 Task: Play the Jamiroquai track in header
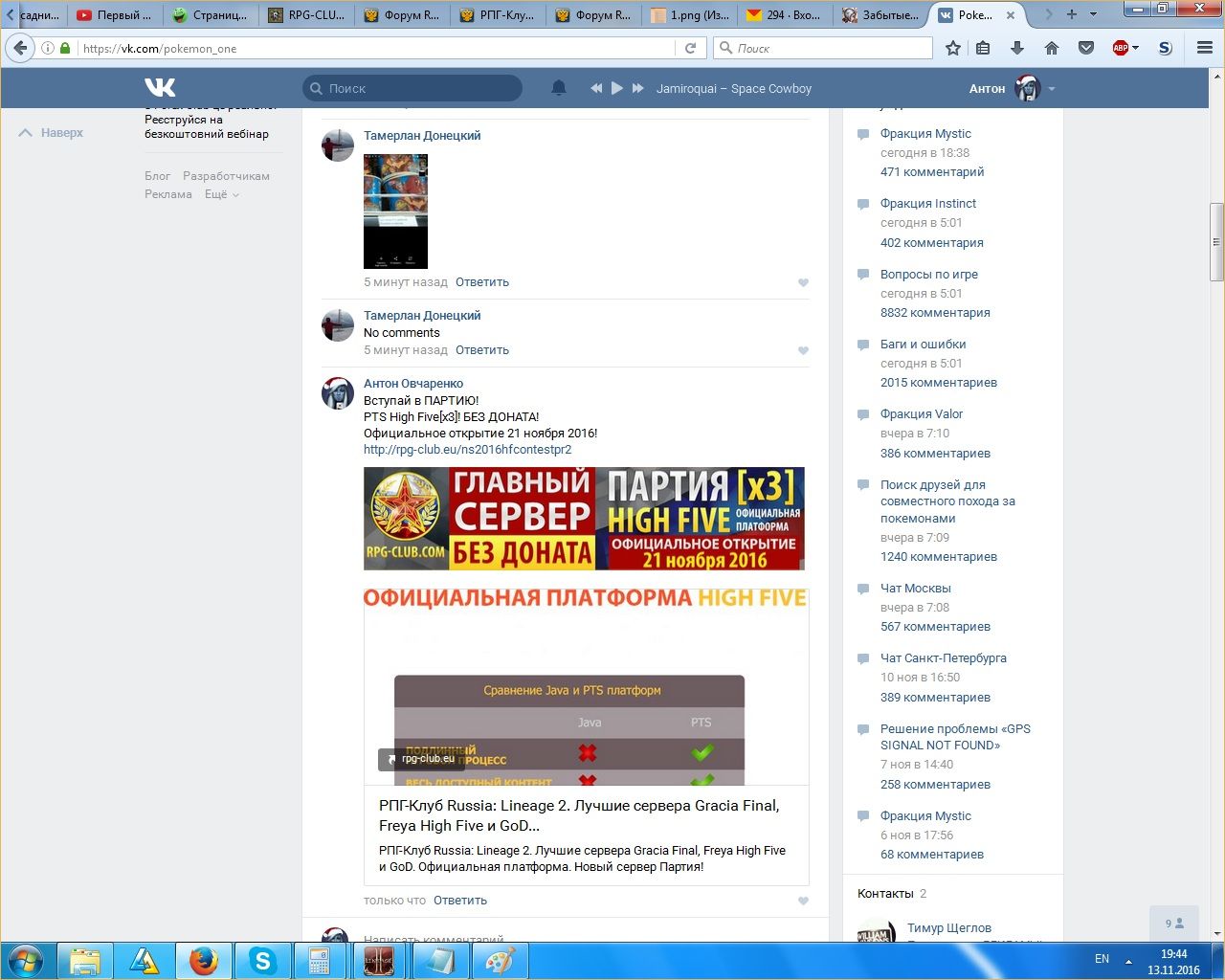pyautogui.click(x=617, y=88)
